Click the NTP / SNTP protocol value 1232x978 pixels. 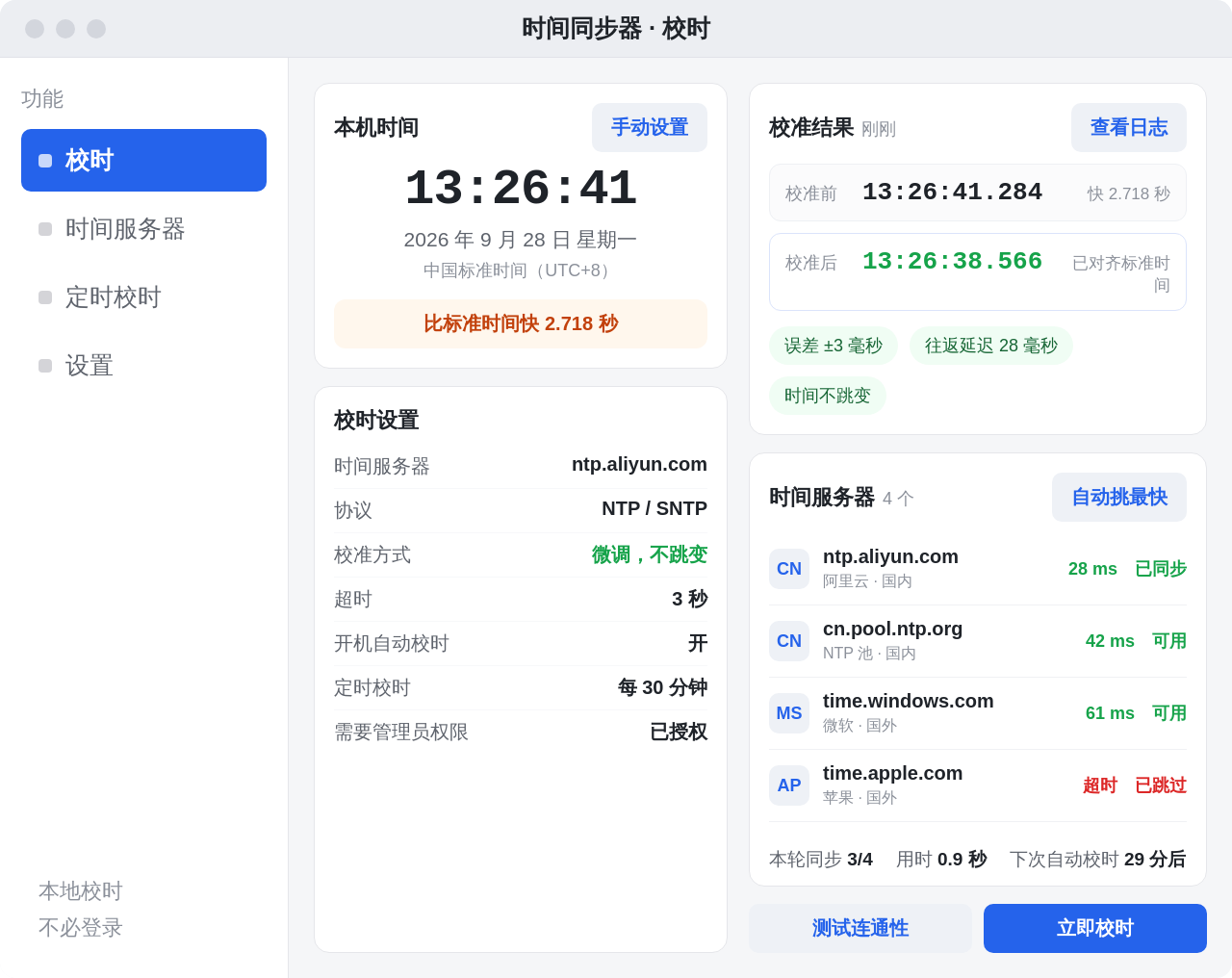pos(654,508)
